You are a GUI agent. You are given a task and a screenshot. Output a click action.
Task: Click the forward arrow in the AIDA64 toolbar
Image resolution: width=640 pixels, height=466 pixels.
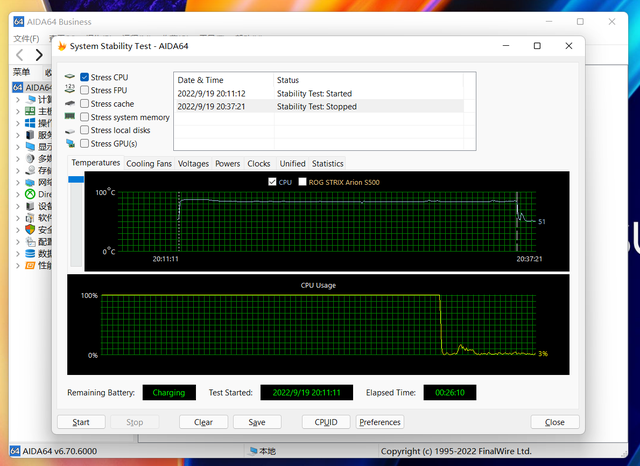click(x=39, y=55)
